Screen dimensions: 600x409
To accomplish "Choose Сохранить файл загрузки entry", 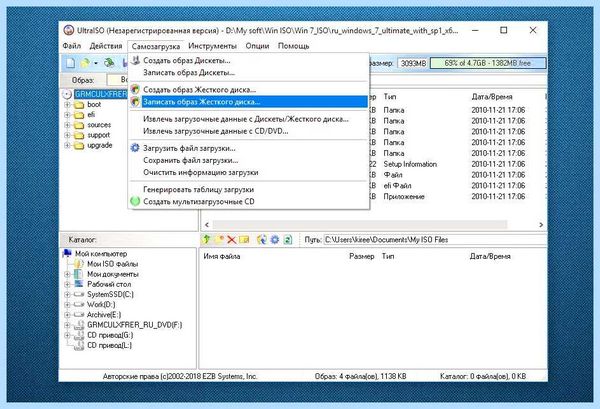I will 249,160.
